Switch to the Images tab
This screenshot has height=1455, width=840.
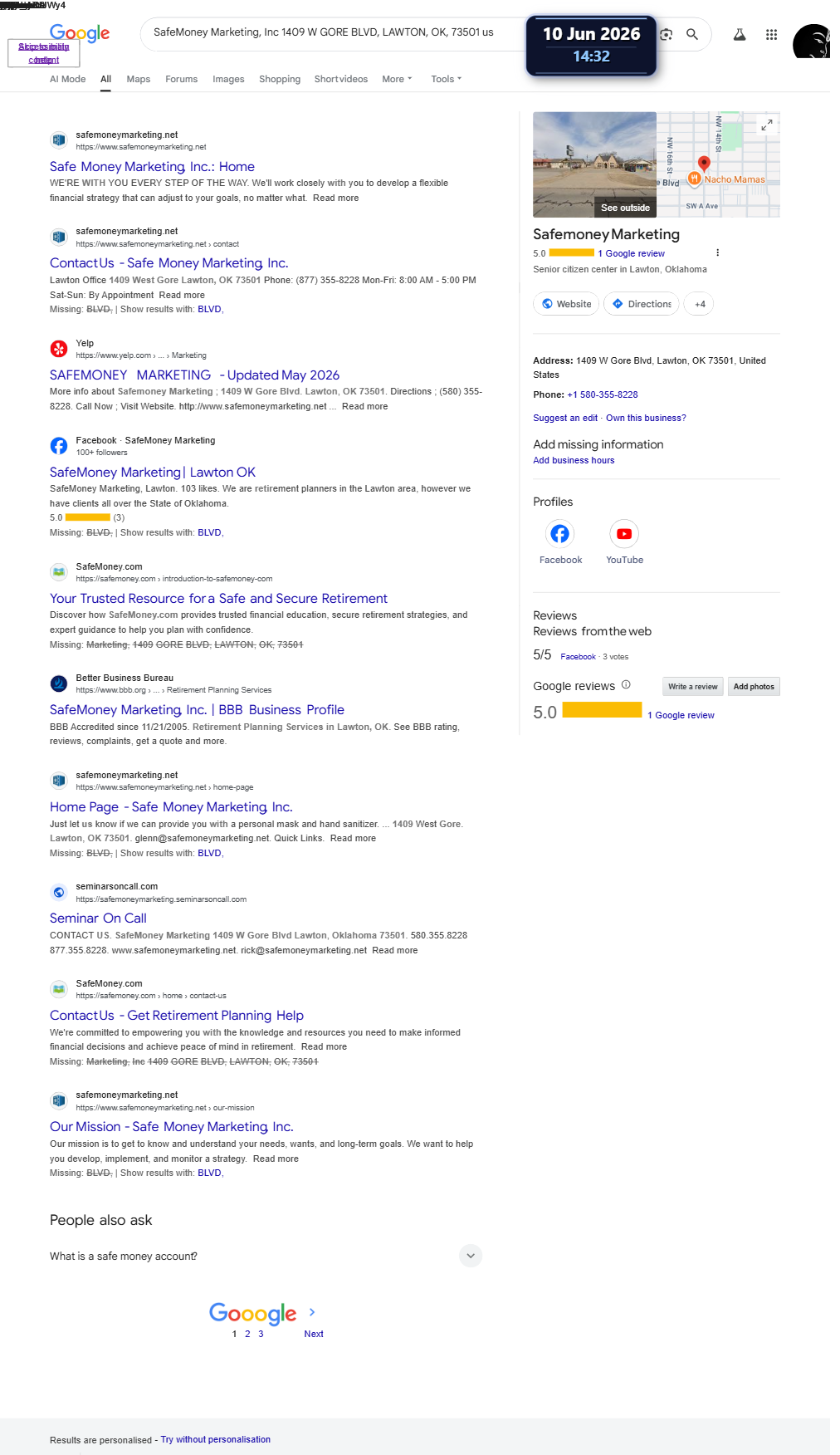tap(228, 79)
